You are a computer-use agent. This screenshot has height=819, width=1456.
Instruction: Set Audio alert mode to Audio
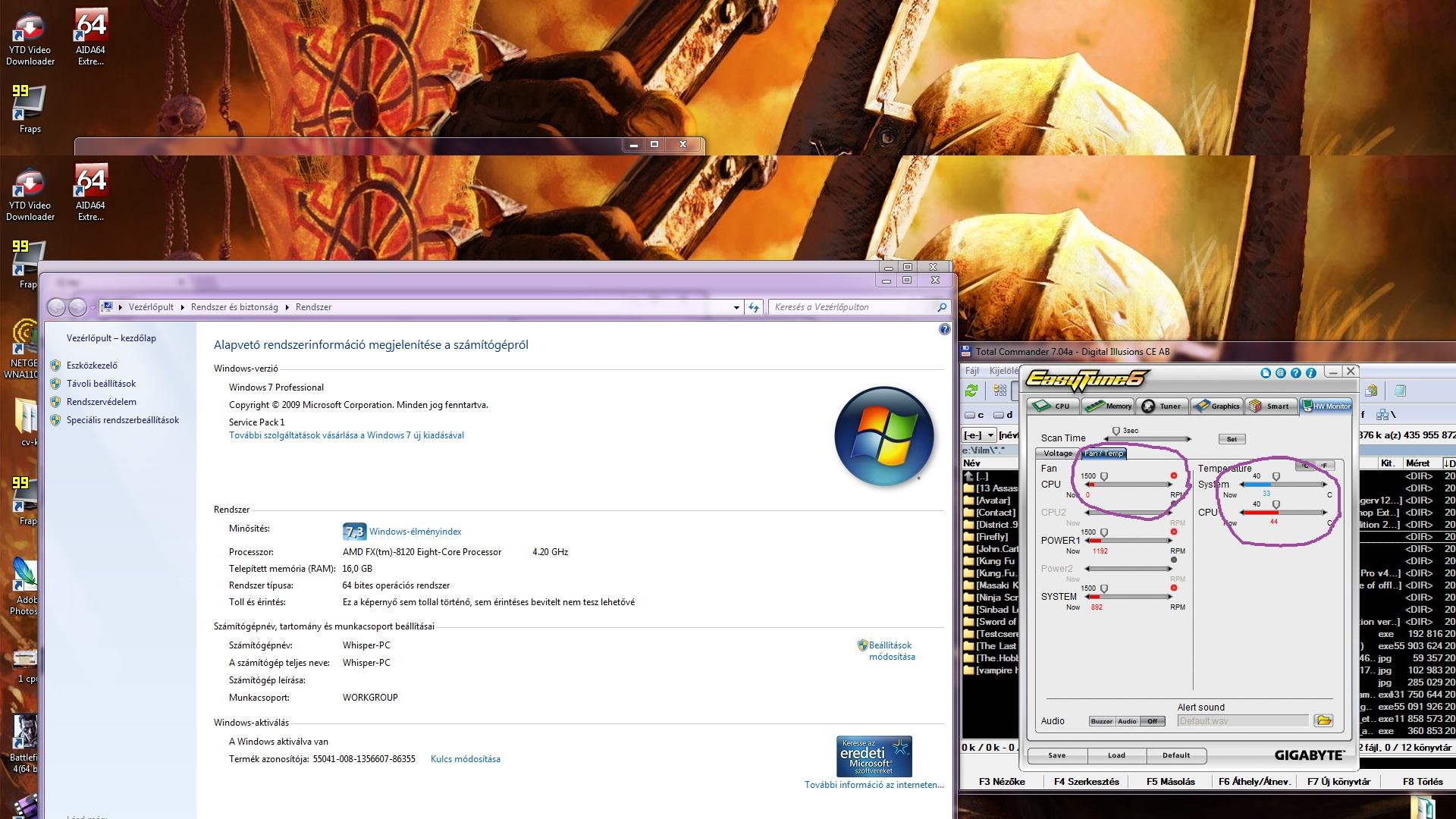click(1128, 721)
